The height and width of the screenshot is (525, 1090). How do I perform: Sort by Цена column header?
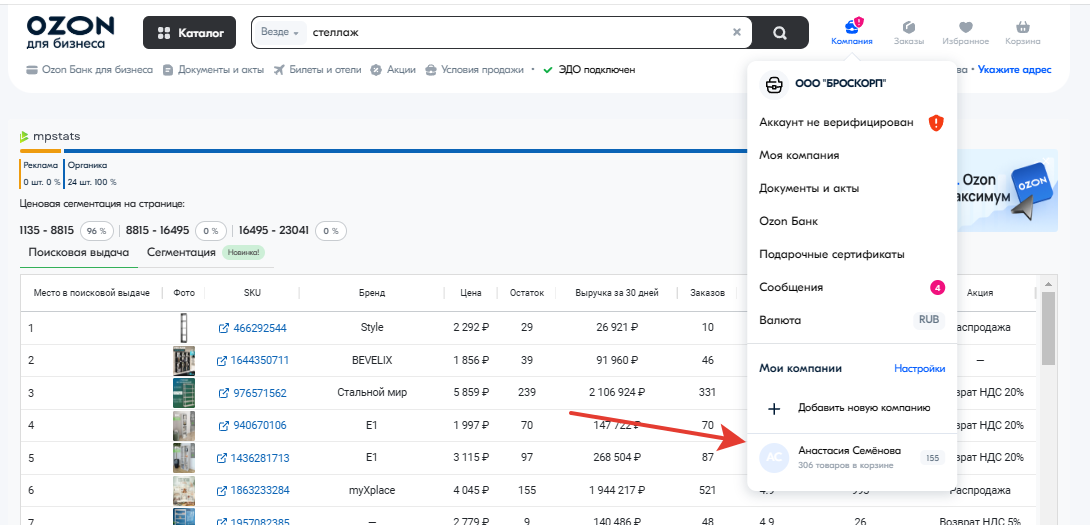coord(471,293)
